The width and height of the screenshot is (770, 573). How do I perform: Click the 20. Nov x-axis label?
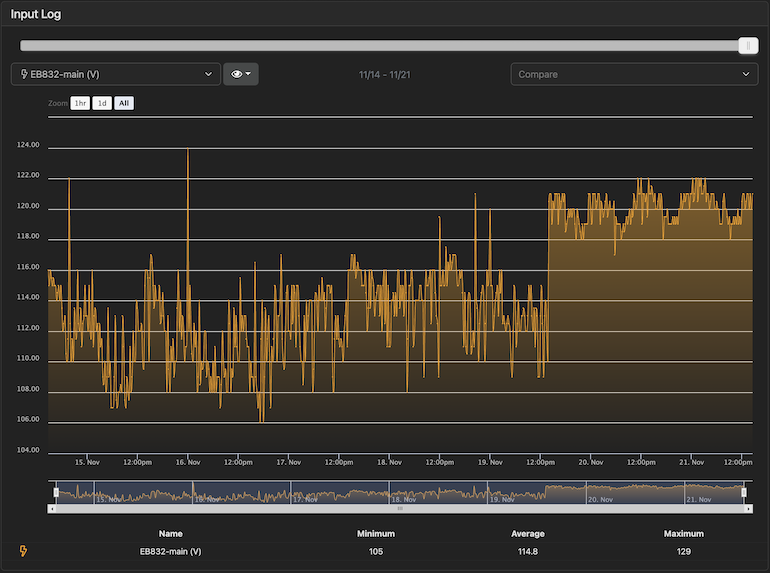(x=591, y=462)
